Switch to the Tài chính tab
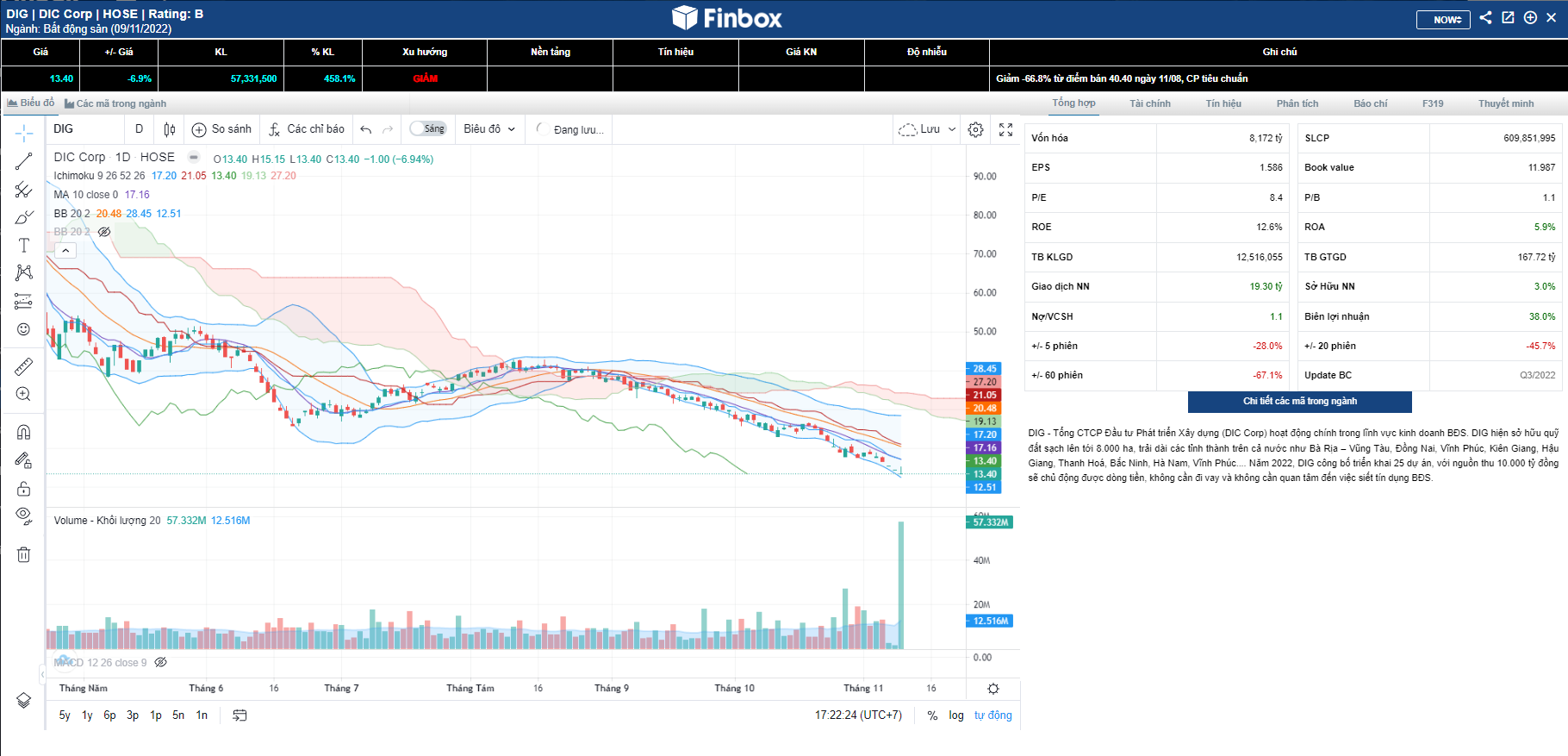The width and height of the screenshot is (1568, 756). pos(1150,103)
